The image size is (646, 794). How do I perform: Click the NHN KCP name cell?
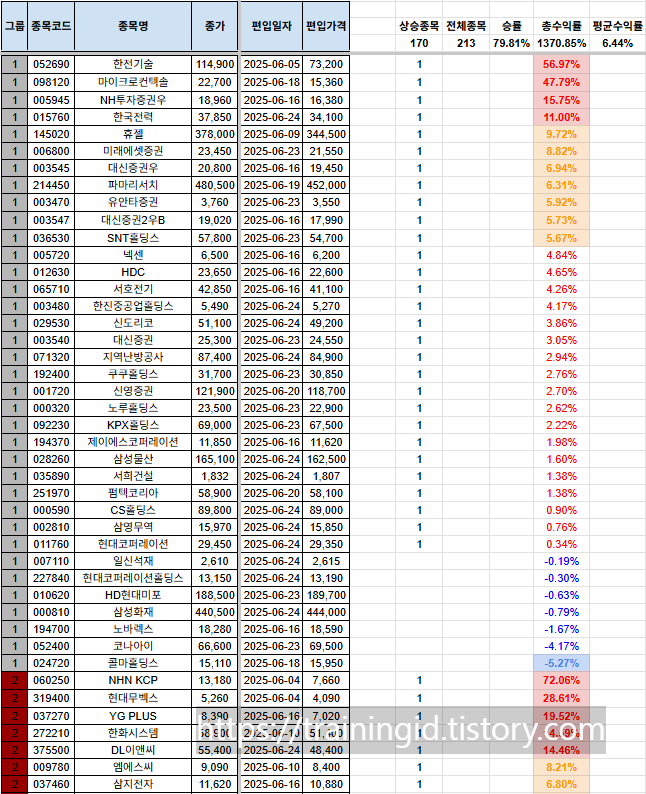[133, 681]
